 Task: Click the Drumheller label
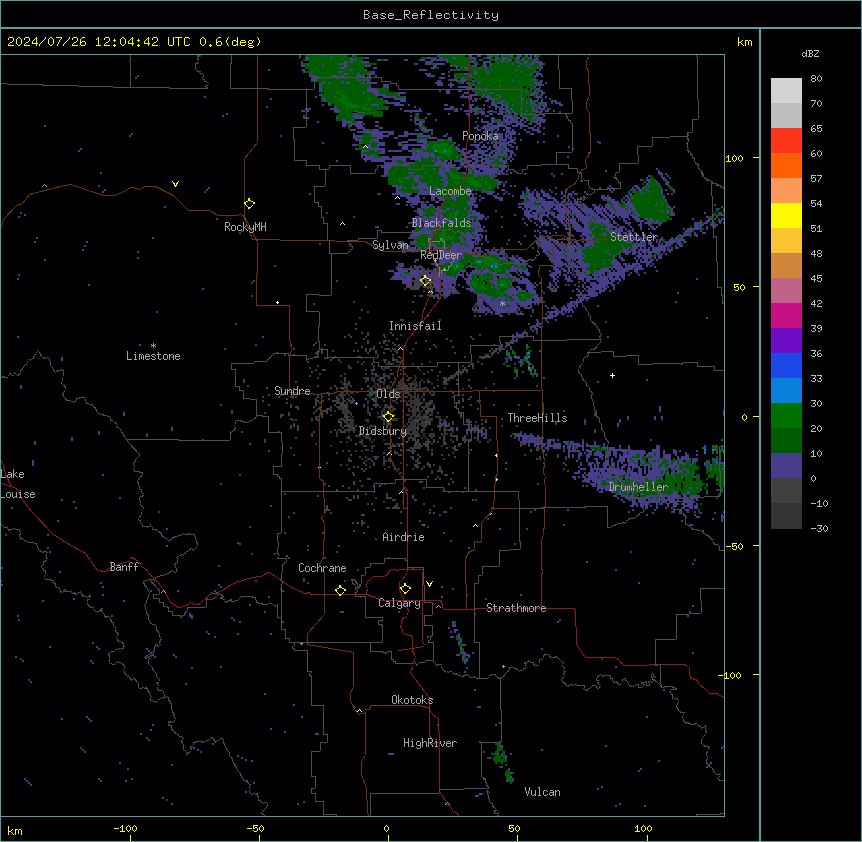[638, 487]
